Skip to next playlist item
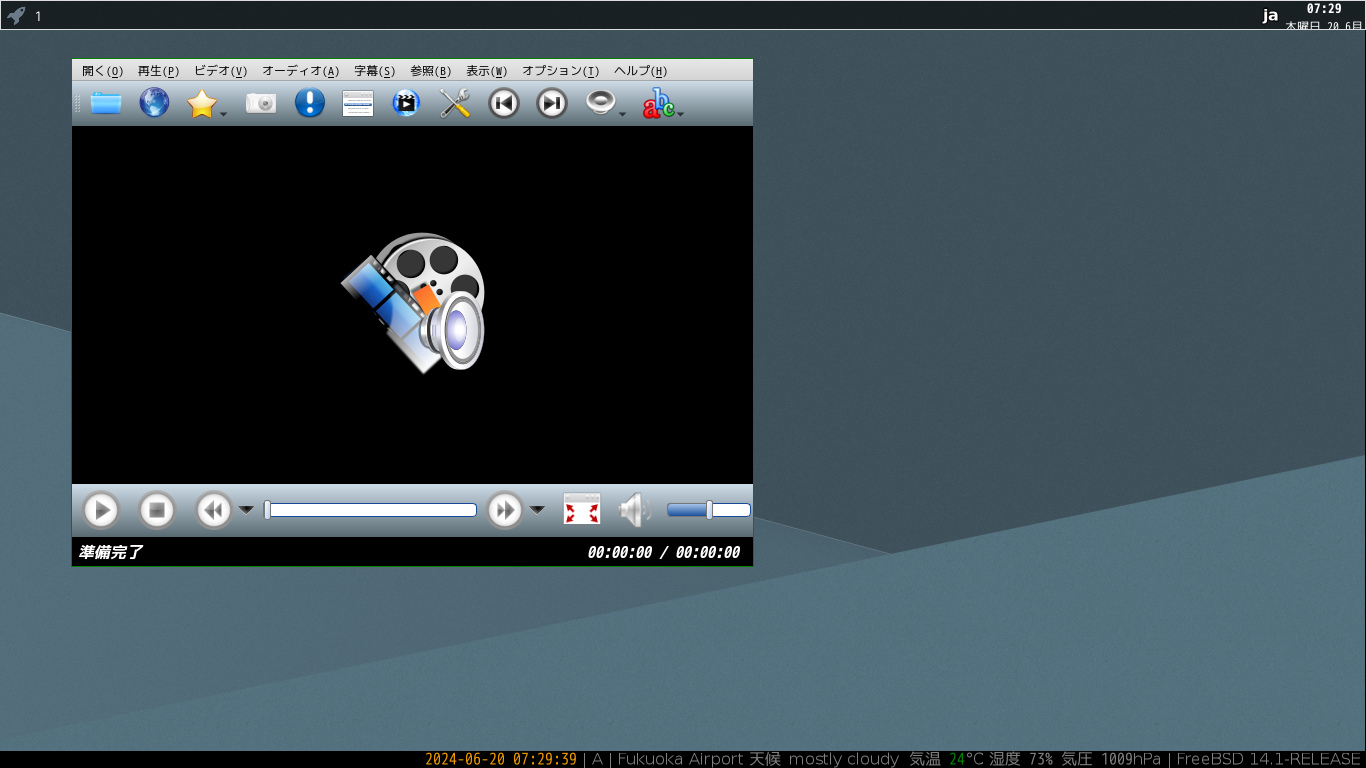 point(552,103)
